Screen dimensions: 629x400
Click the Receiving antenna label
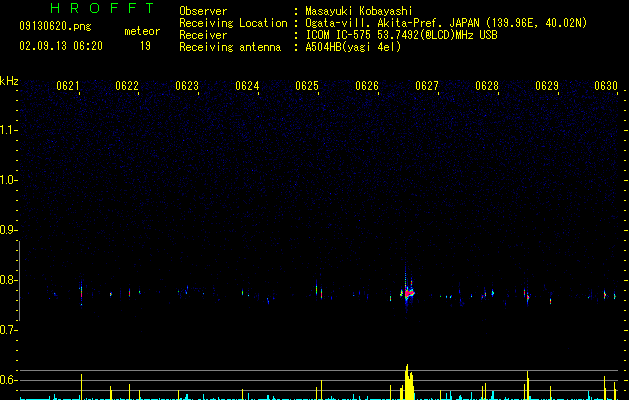[230, 47]
